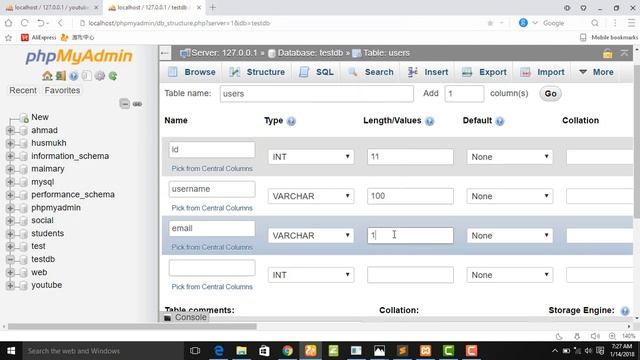Open Default dropdown for email column

tap(510, 236)
